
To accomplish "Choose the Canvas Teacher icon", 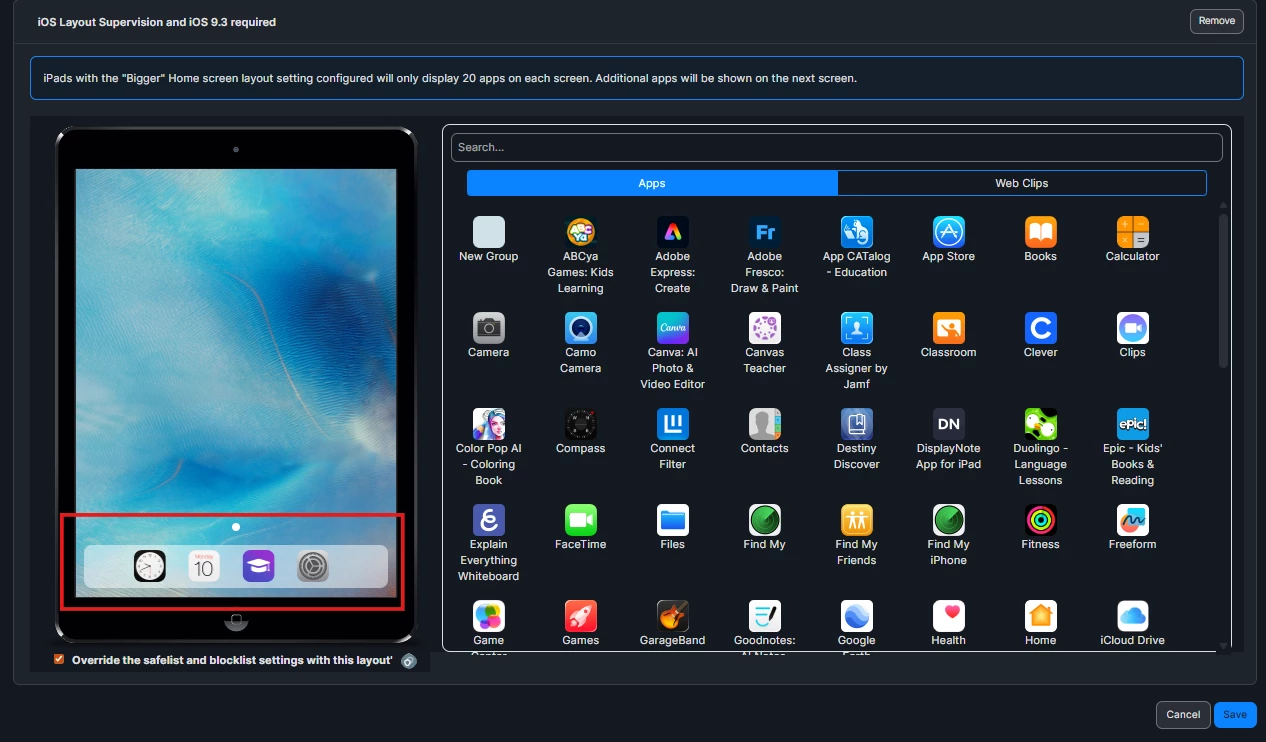I will click(764, 328).
